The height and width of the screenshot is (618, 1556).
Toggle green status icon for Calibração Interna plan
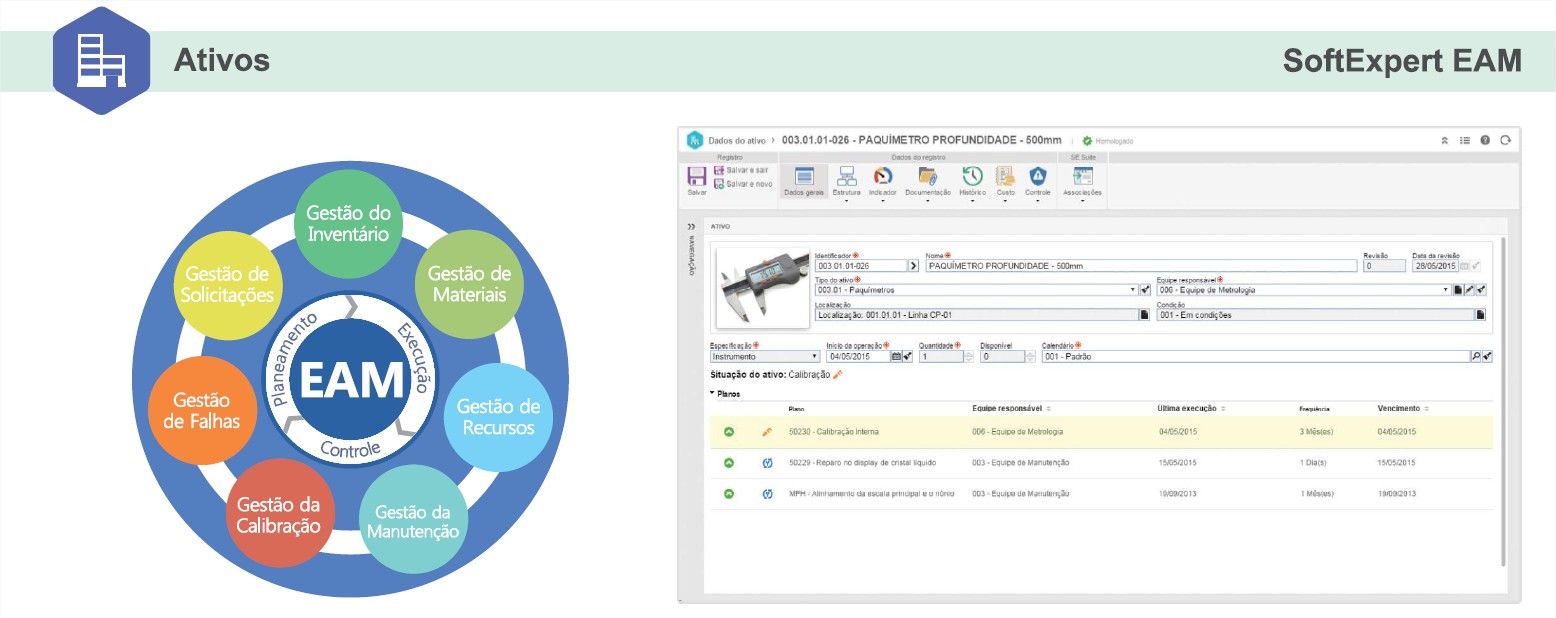coord(729,432)
